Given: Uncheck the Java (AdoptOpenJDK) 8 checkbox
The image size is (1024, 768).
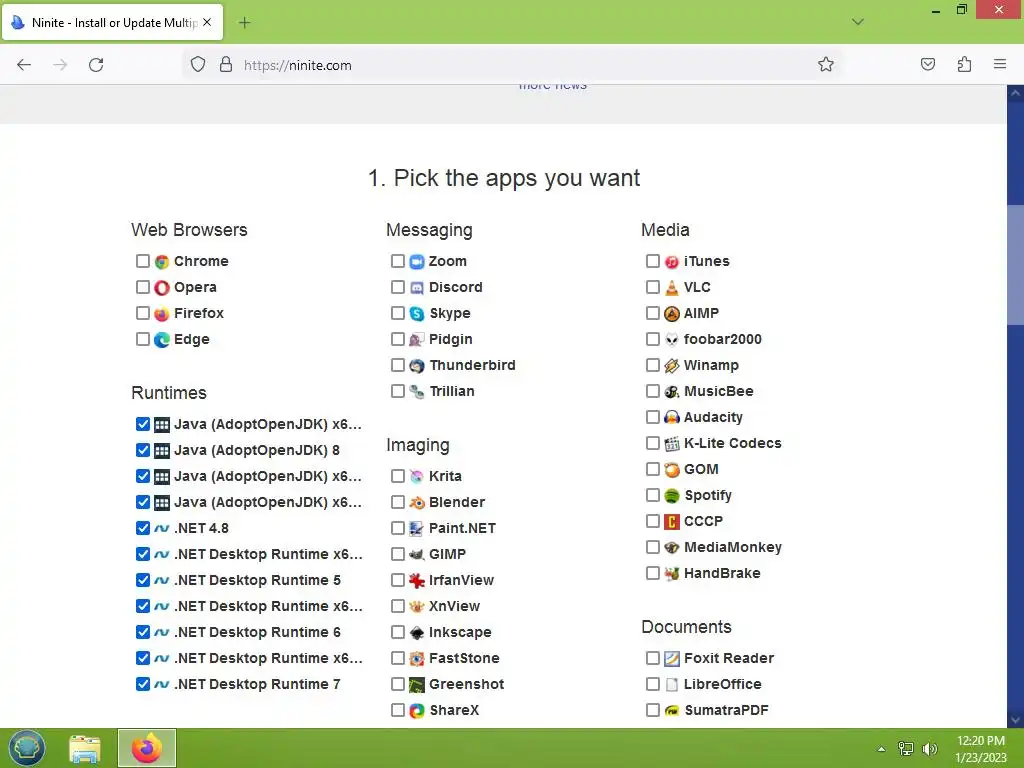Looking at the screenshot, I should coord(142,450).
